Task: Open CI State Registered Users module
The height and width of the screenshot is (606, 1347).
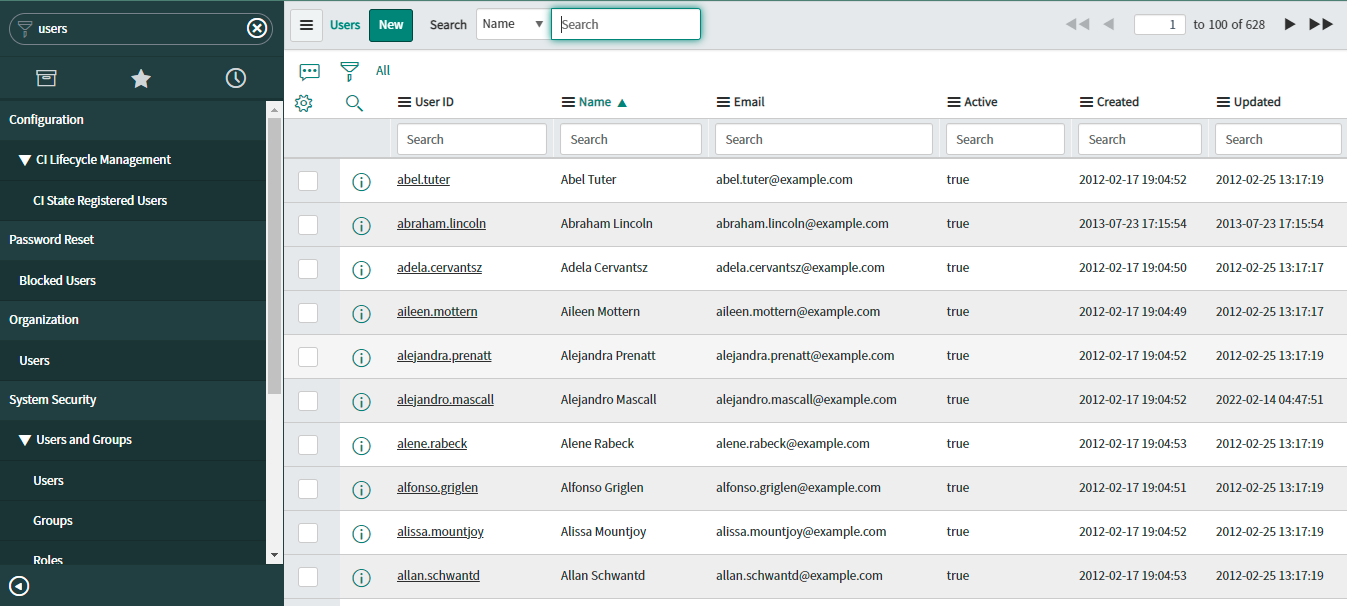Action: tap(100, 201)
